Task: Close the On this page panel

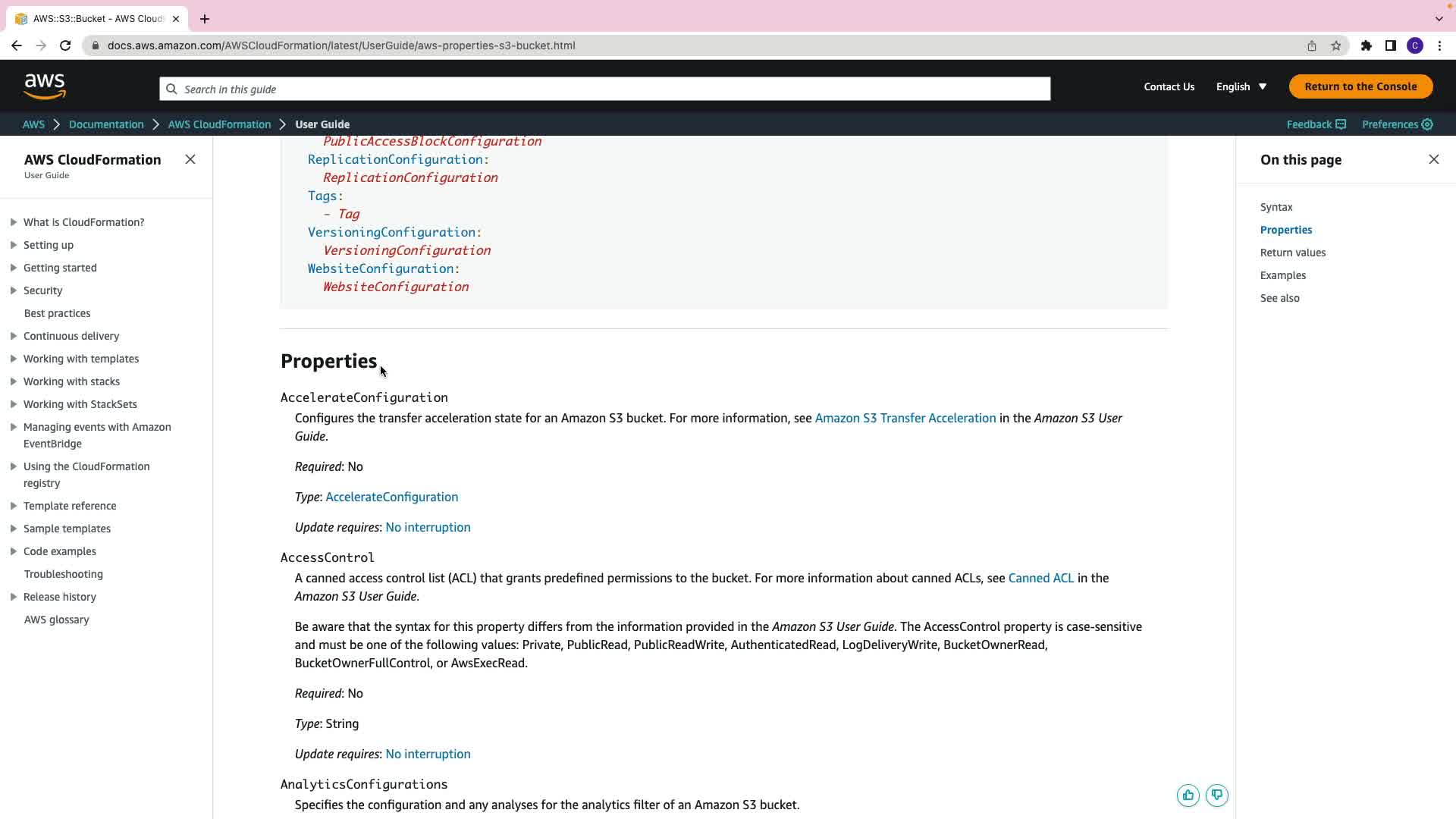Action: [1433, 159]
